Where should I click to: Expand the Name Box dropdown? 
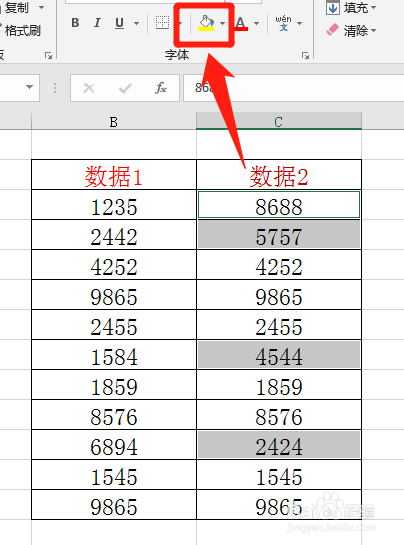pyautogui.click(x=30, y=87)
